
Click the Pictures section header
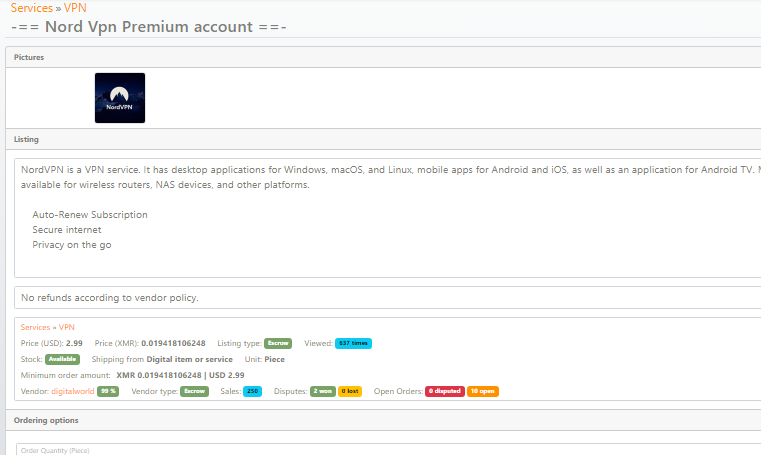(29, 58)
